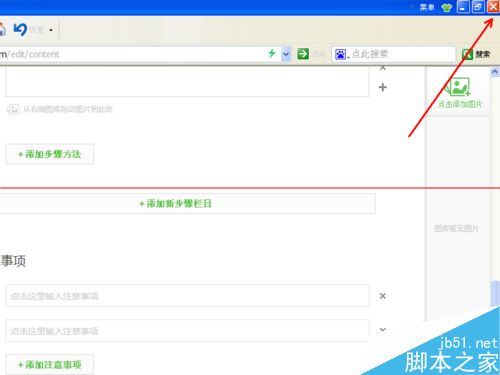Click the first 注意事项 input field
Image resolution: width=500 pixels, height=375 pixels.
pyautogui.click(x=187, y=296)
